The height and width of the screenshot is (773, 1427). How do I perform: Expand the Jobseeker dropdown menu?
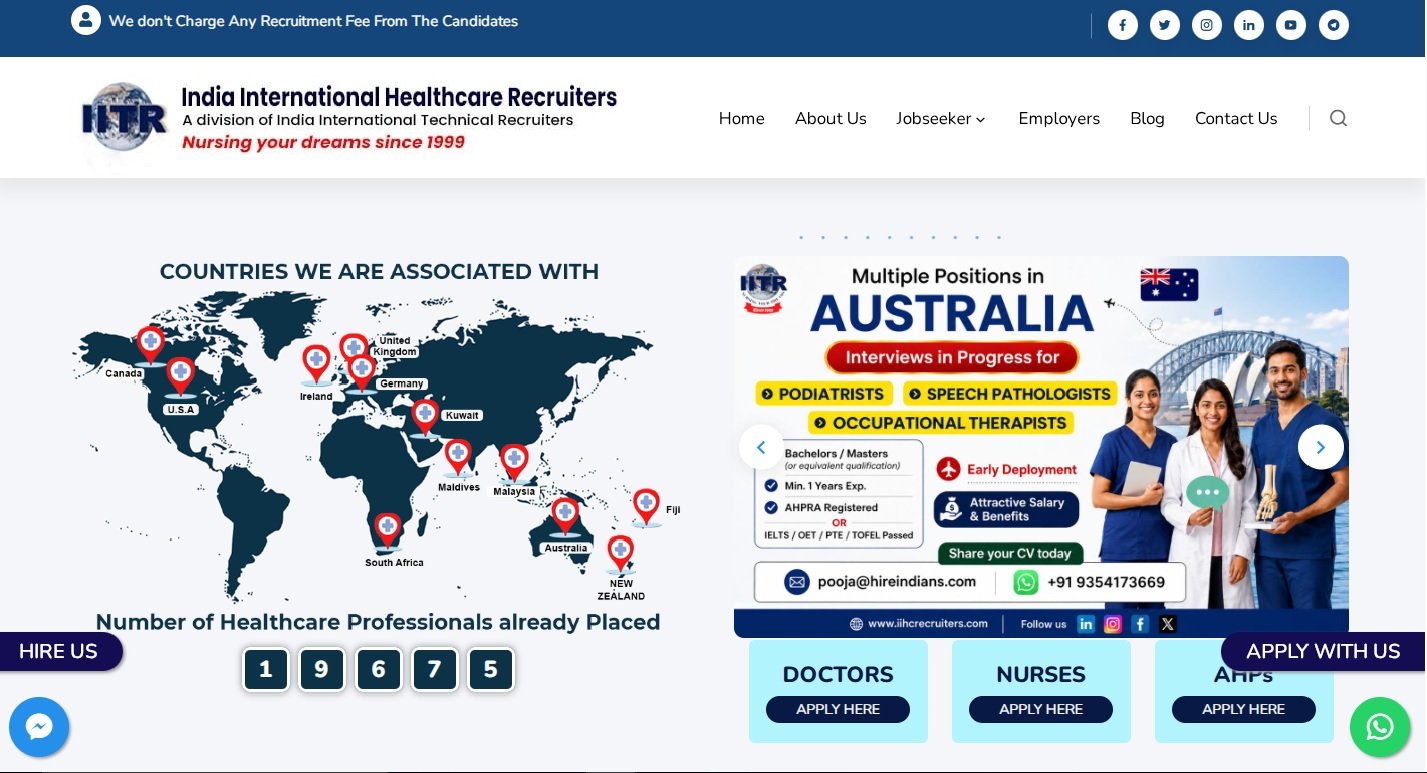click(941, 118)
